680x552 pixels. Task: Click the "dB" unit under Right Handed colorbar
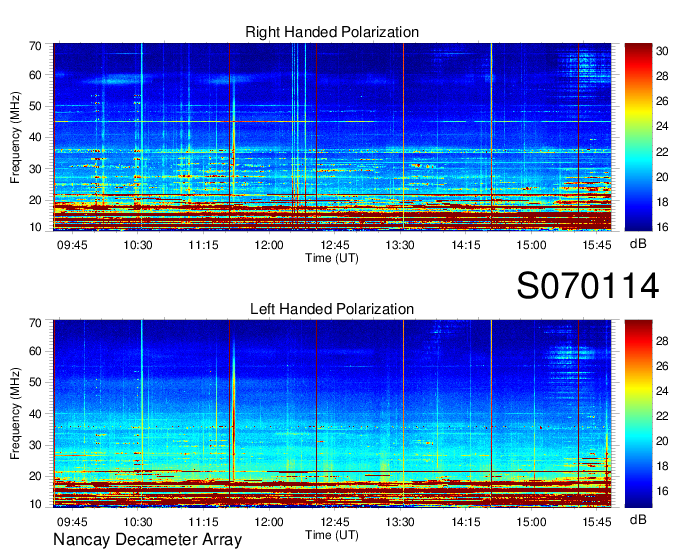pos(638,244)
